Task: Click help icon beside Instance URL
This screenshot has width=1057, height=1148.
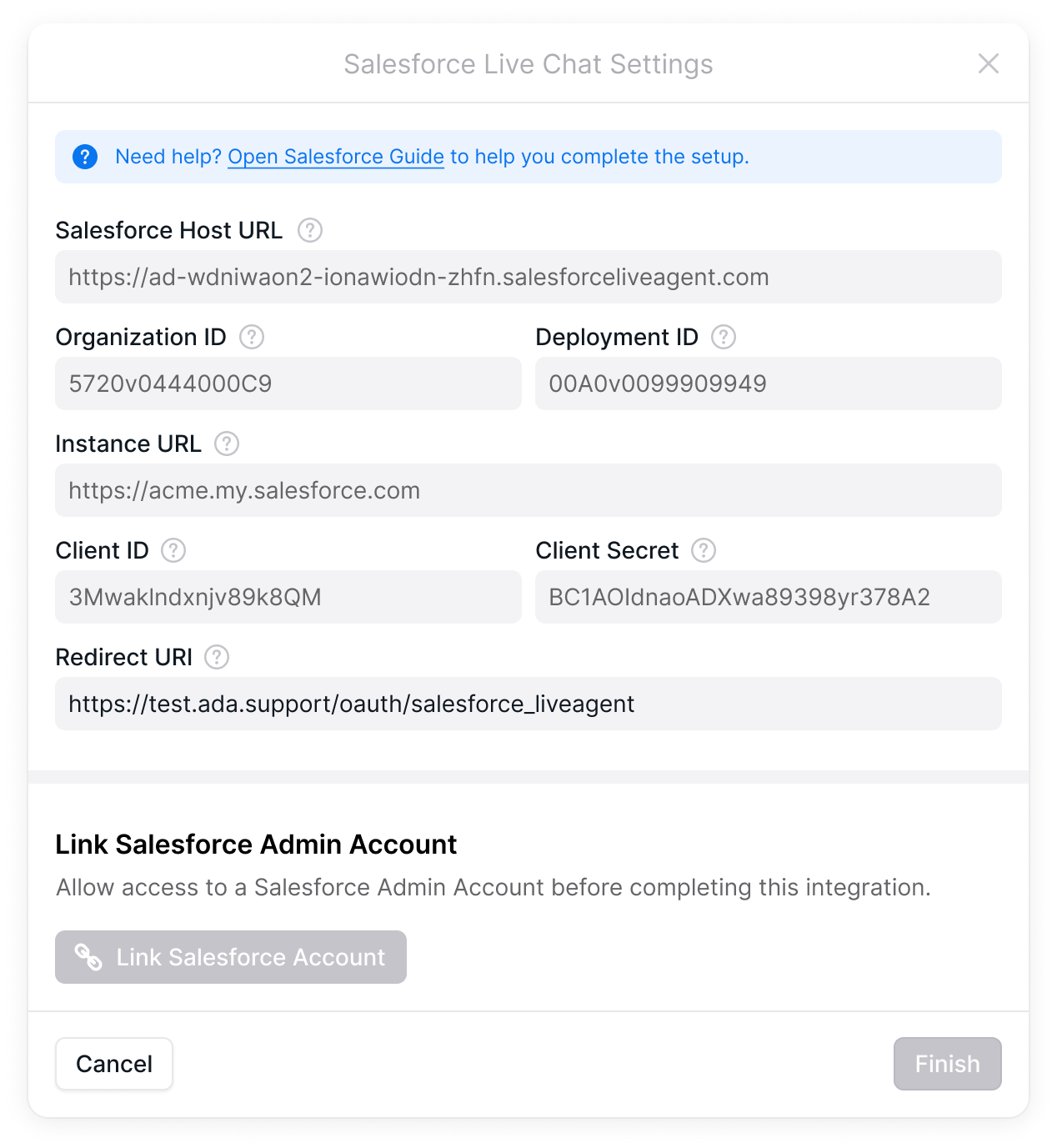Action: (227, 444)
